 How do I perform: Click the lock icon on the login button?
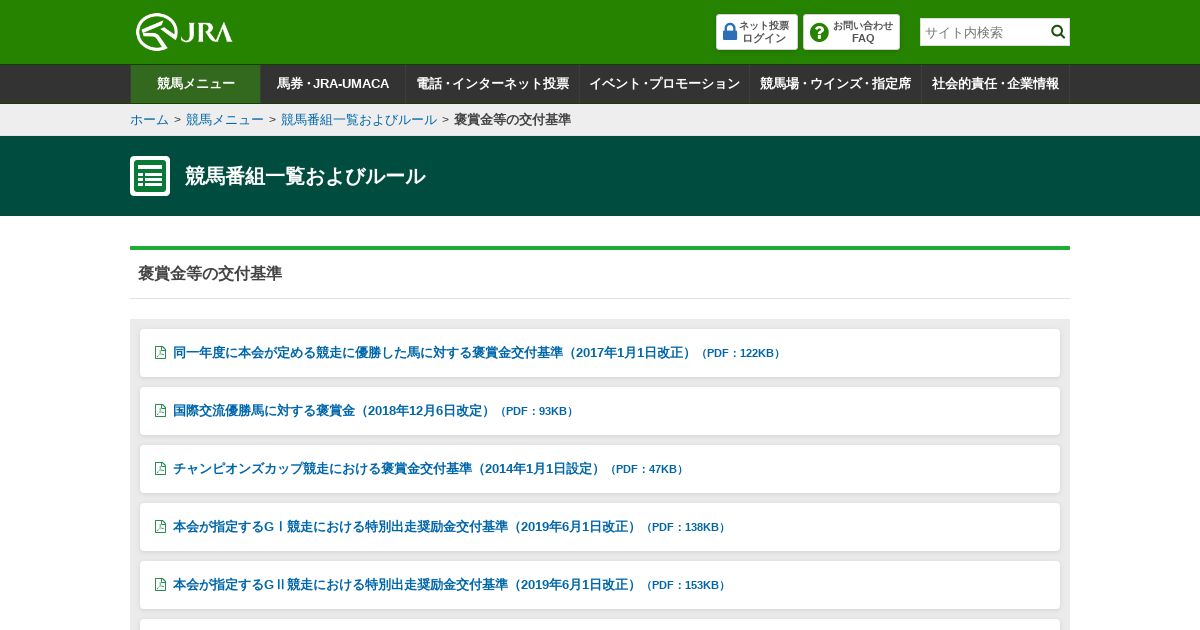click(730, 32)
